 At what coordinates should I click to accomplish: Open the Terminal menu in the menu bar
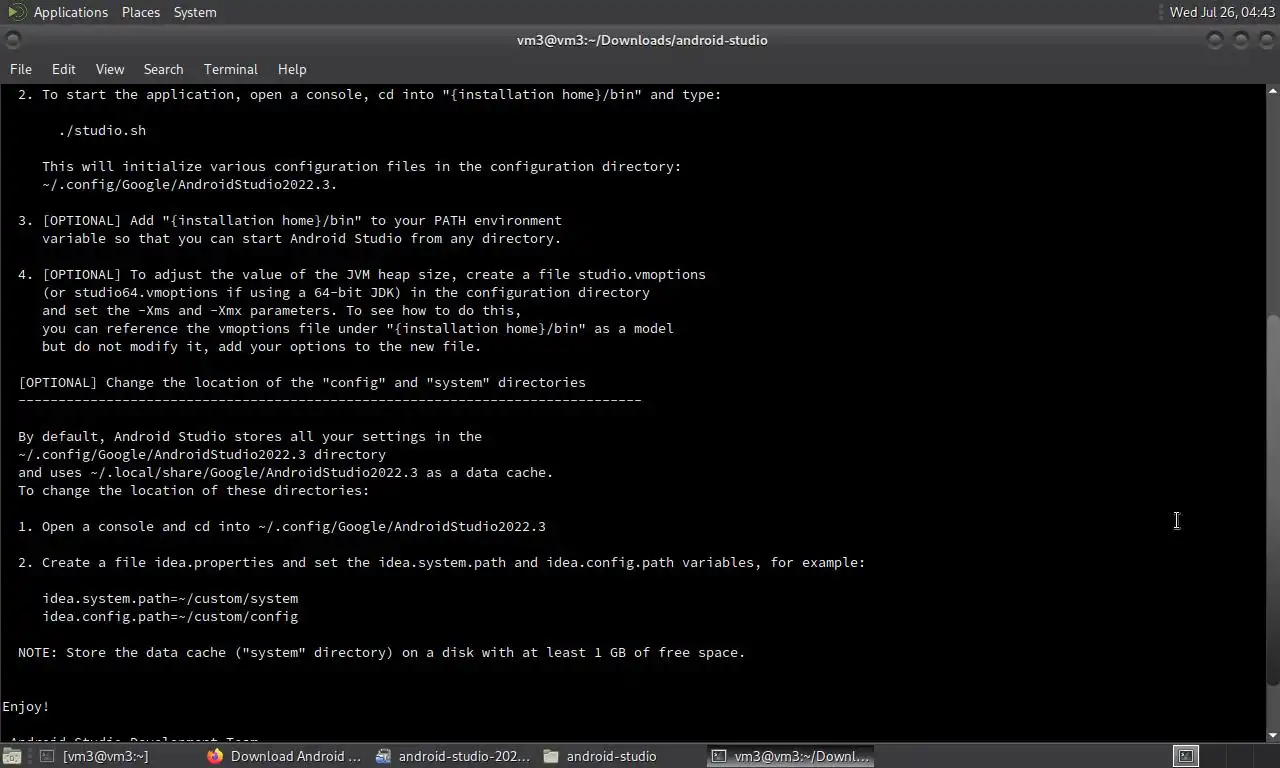pyautogui.click(x=231, y=69)
